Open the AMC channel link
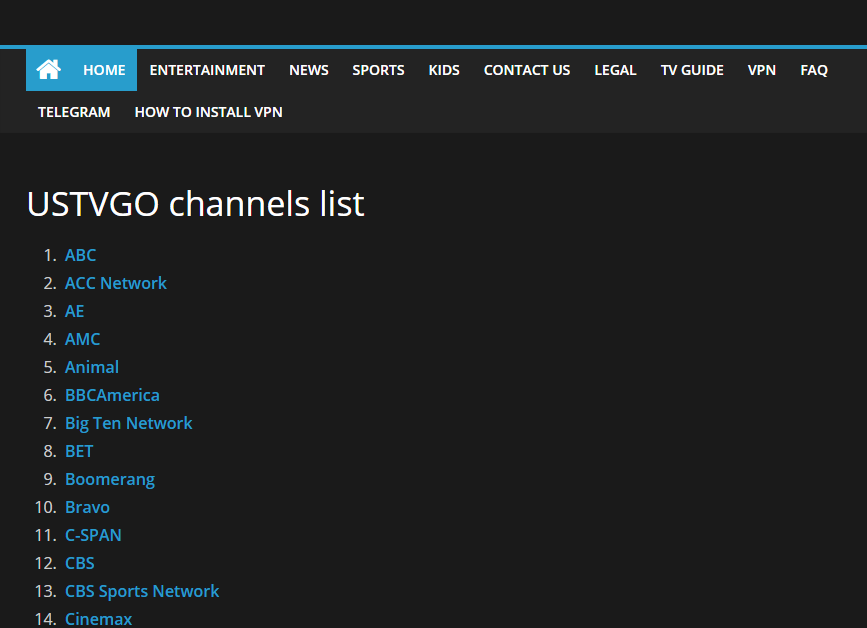 click(x=82, y=339)
